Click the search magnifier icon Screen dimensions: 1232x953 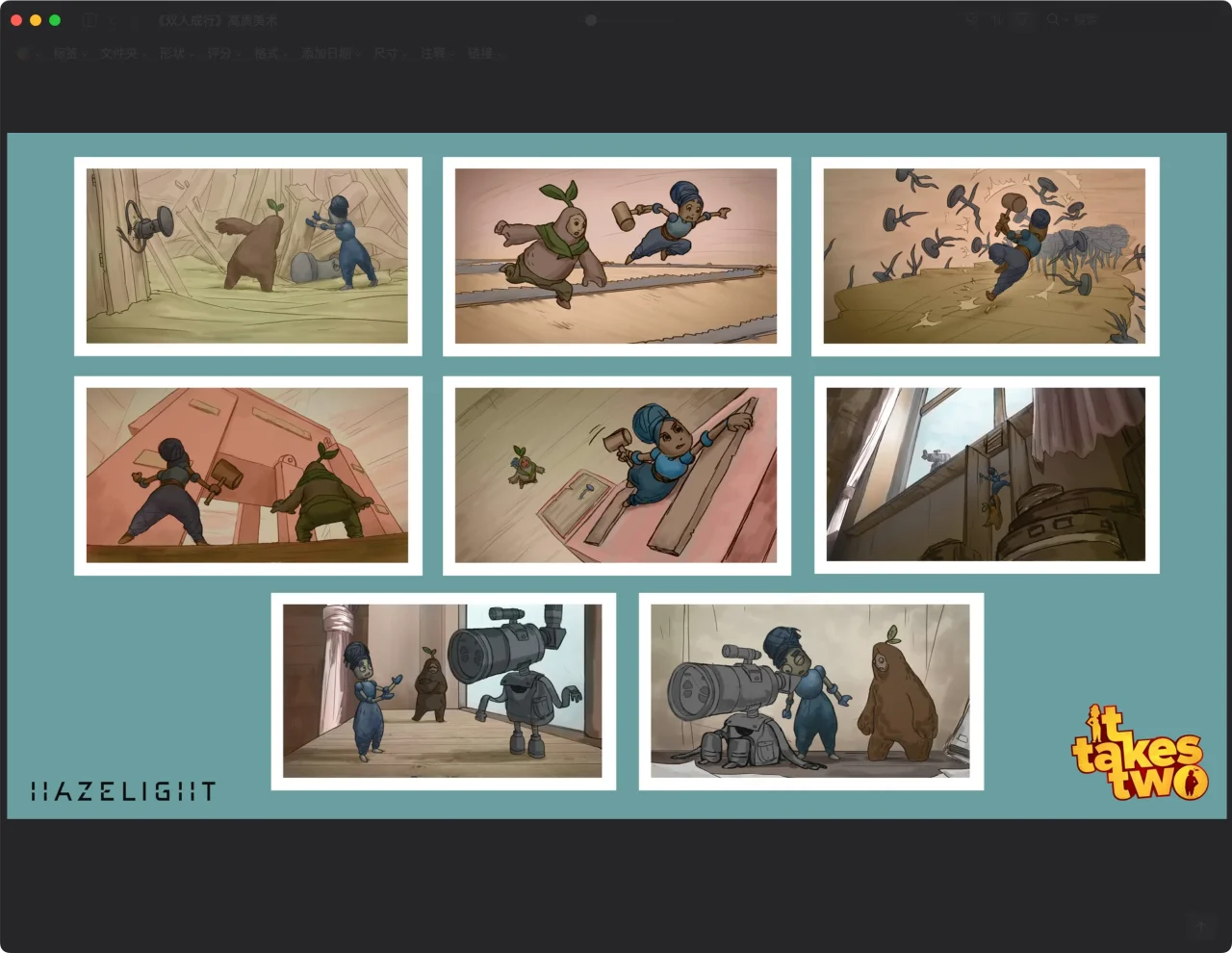(x=1053, y=19)
